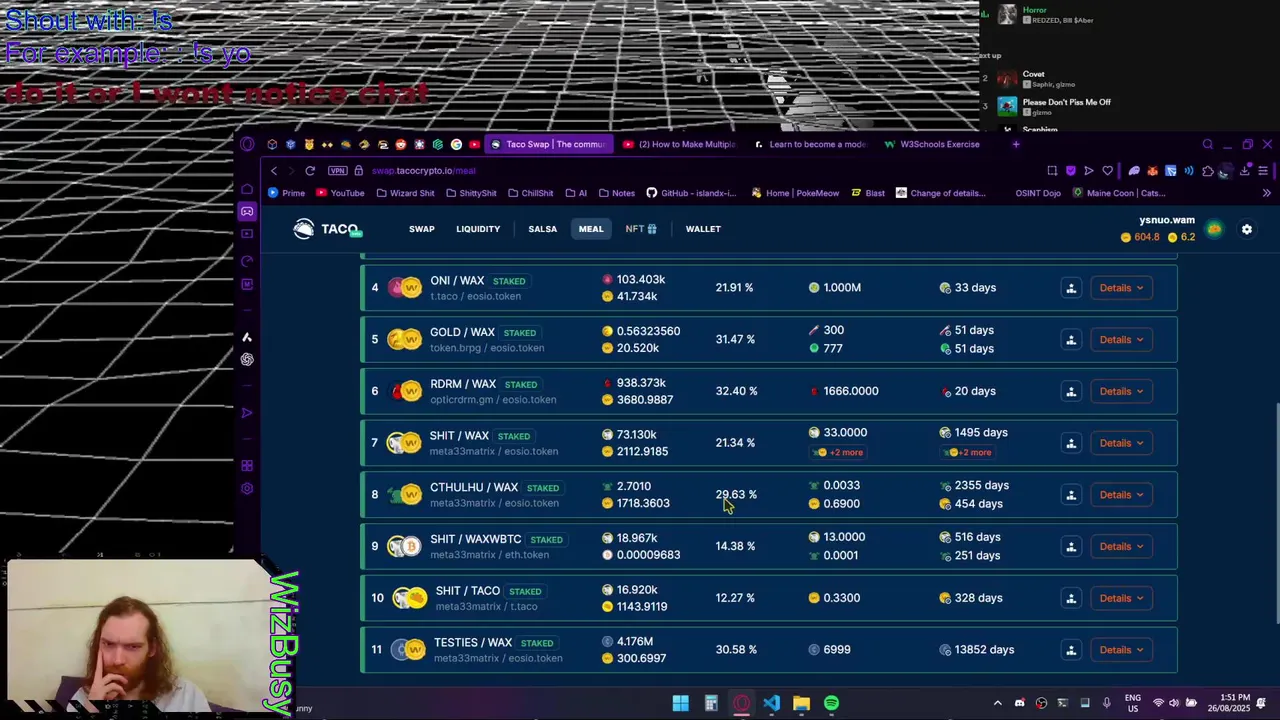
Task: Expand Details for CTHULHU / WAX
Action: [x=1121, y=495]
